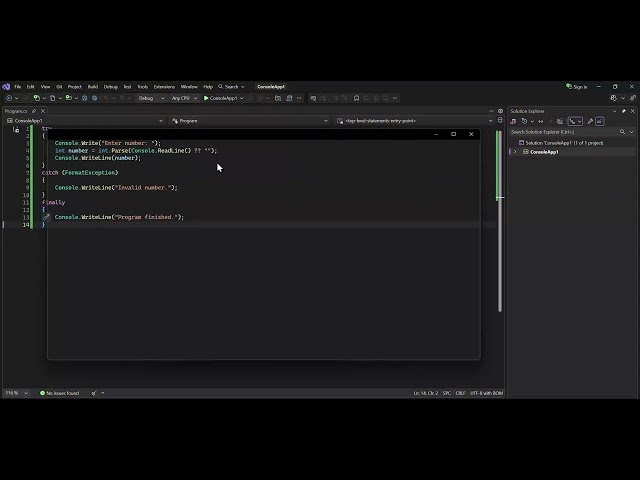This screenshot has height=480, width=640.
Task: Click No issues found status
Action: 60,393
